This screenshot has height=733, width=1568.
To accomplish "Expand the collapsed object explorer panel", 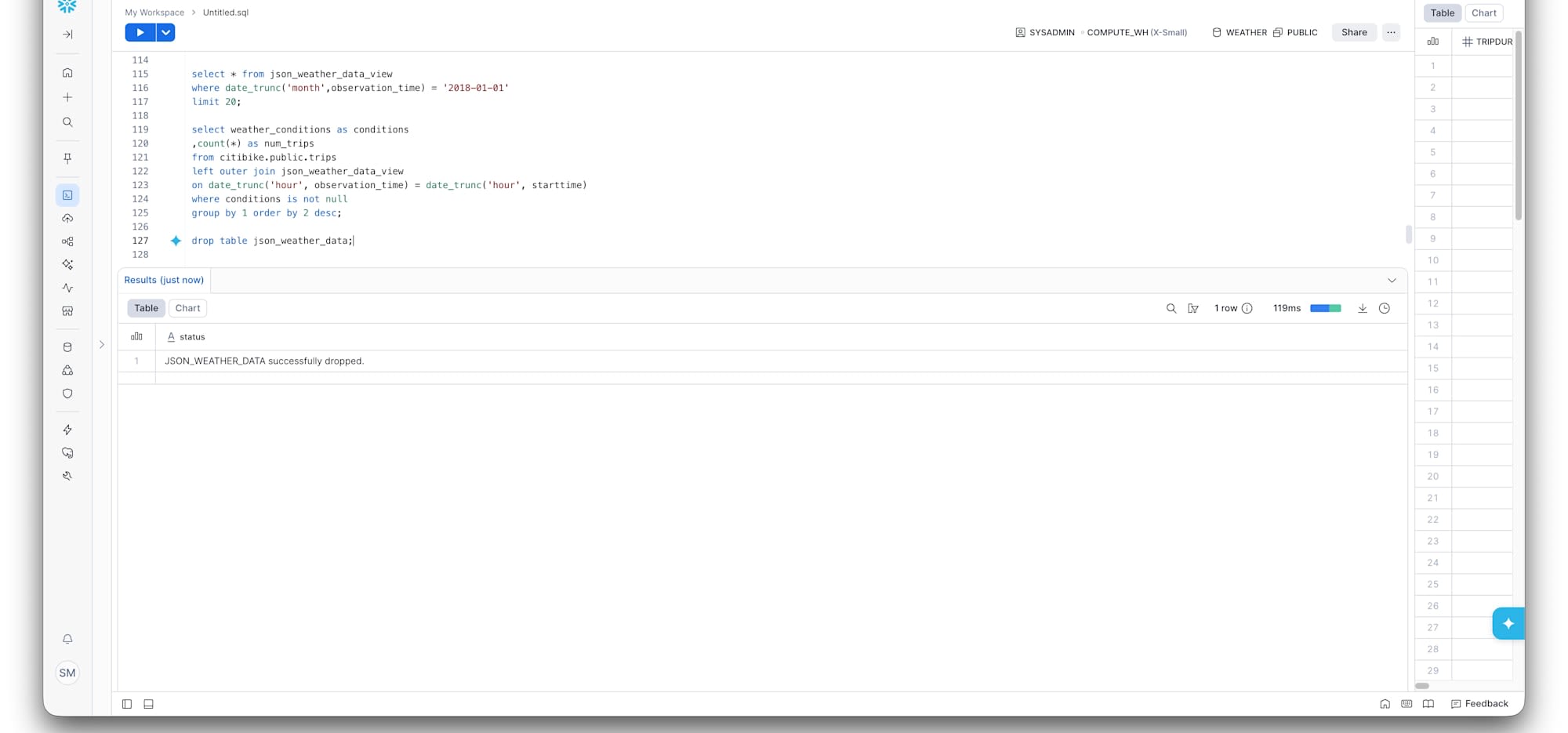I will point(102,344).
